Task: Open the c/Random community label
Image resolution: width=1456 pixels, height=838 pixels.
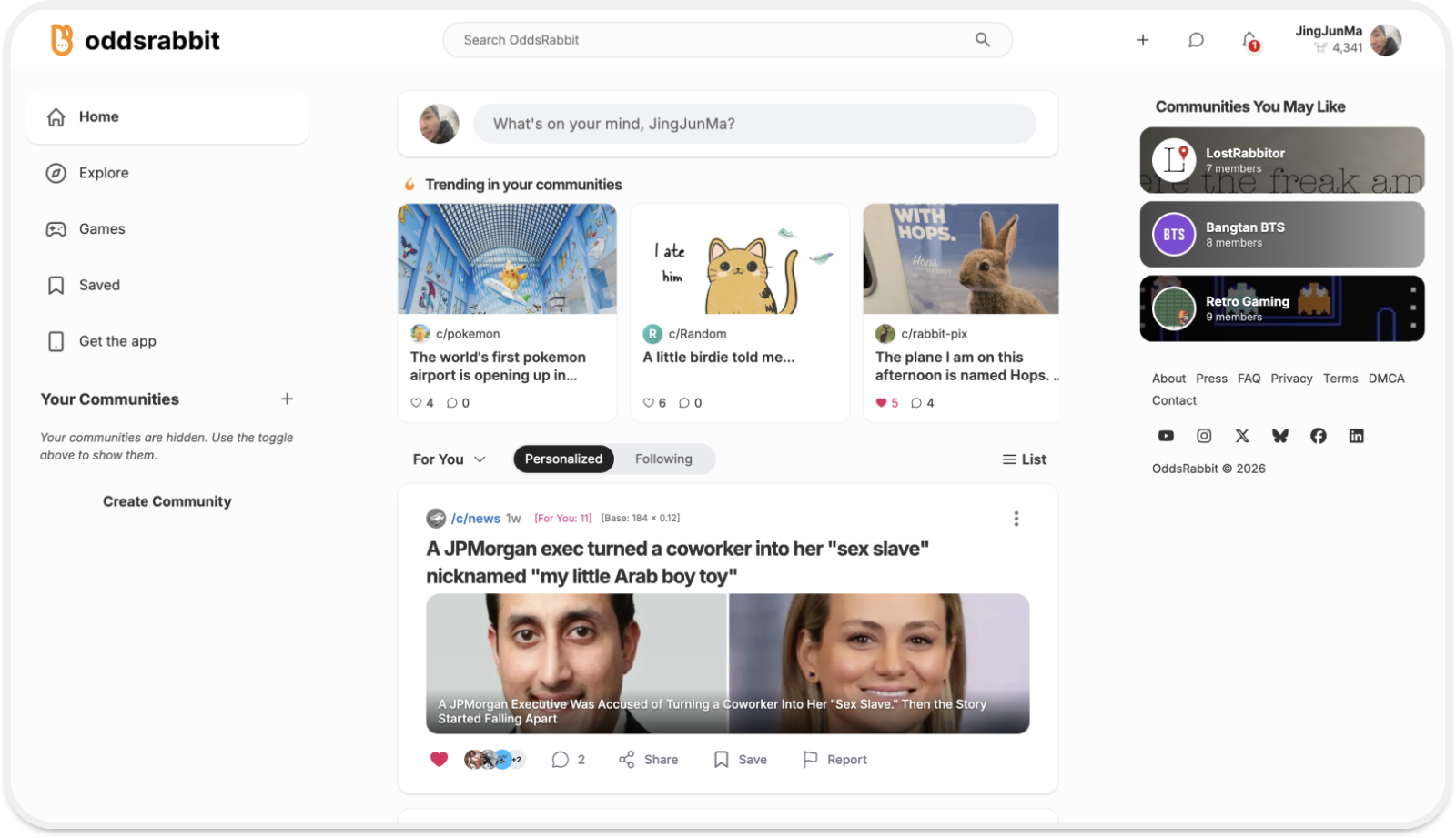Action: (697, 334)
